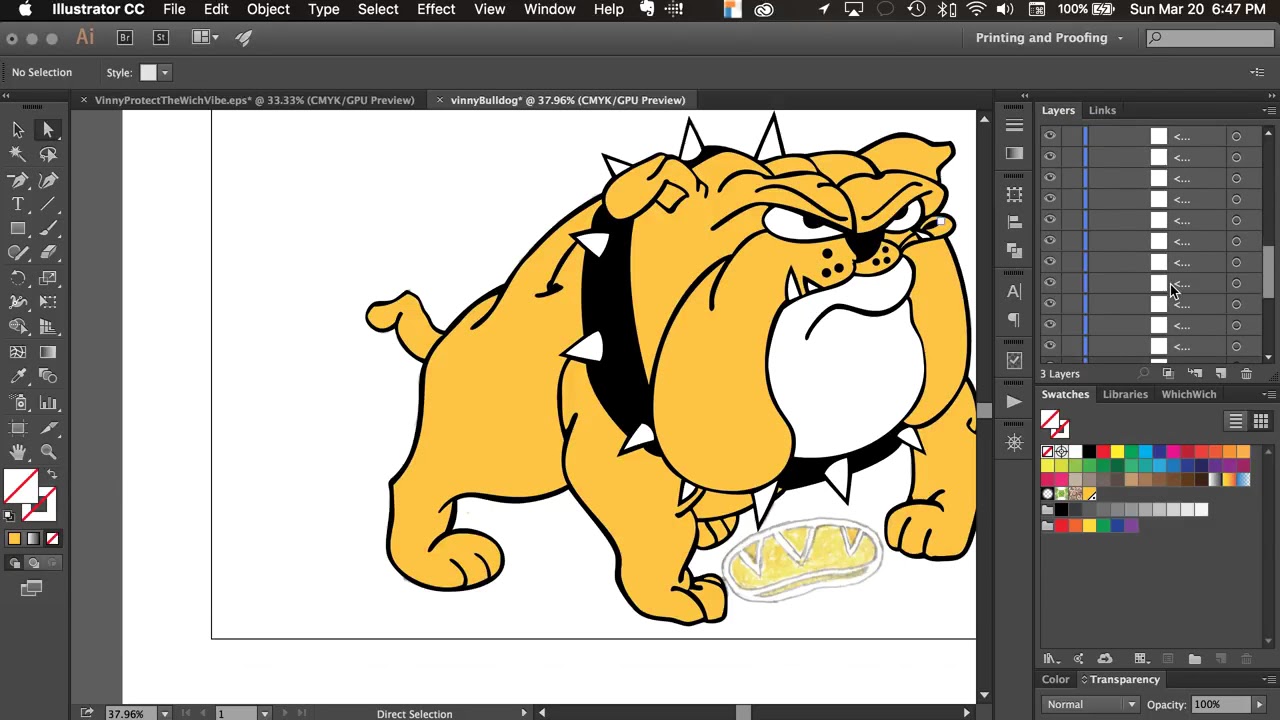Set paint mode to Color
1280x720 pixels.
click(x=14, y=539)
